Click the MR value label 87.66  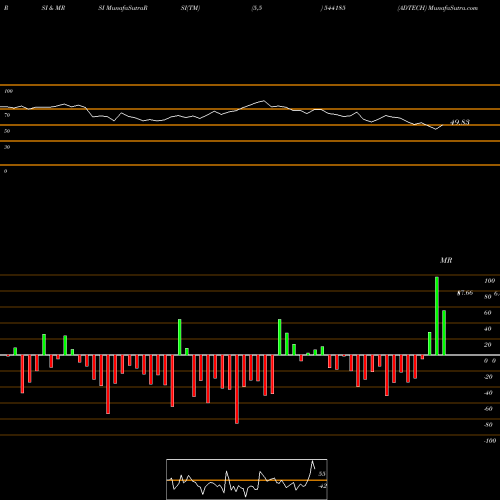(465, 293)
